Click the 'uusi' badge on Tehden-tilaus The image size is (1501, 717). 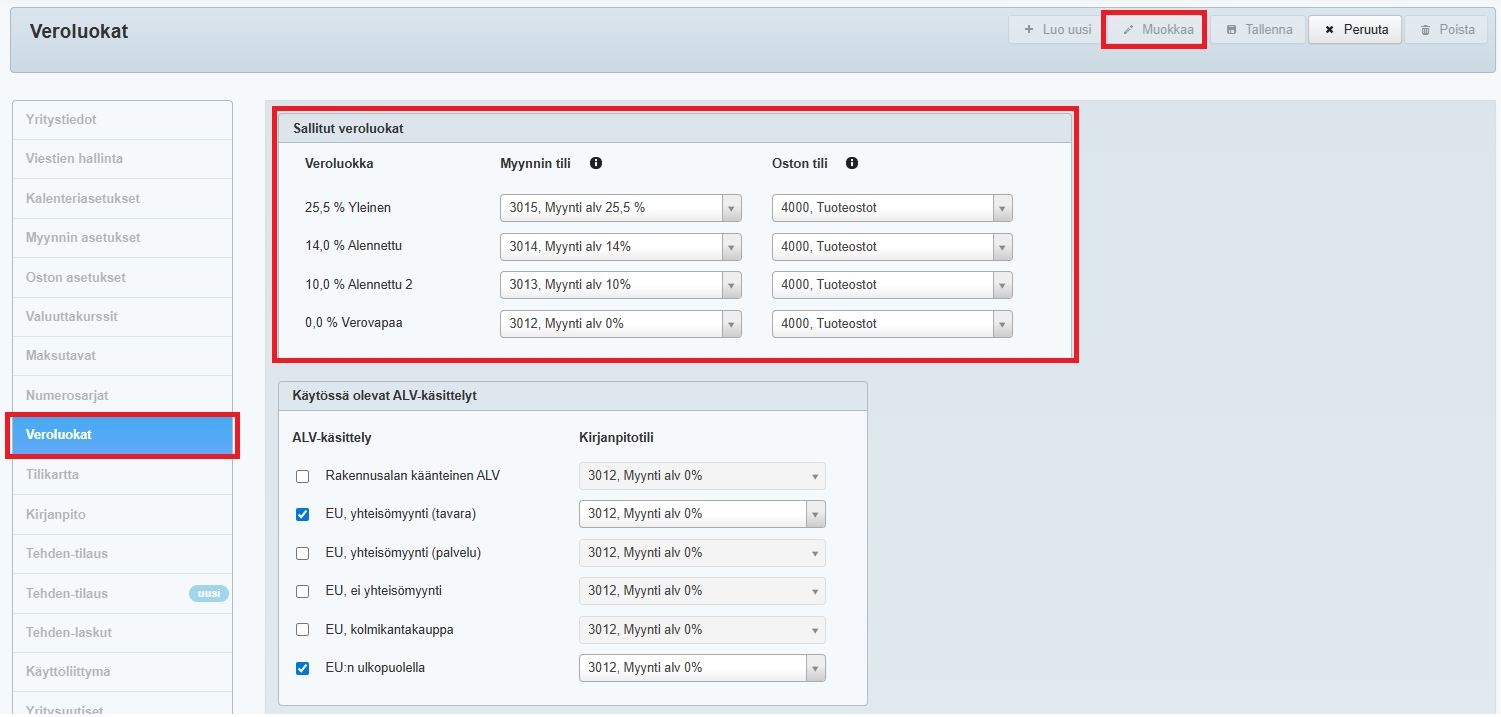[209, 593]
